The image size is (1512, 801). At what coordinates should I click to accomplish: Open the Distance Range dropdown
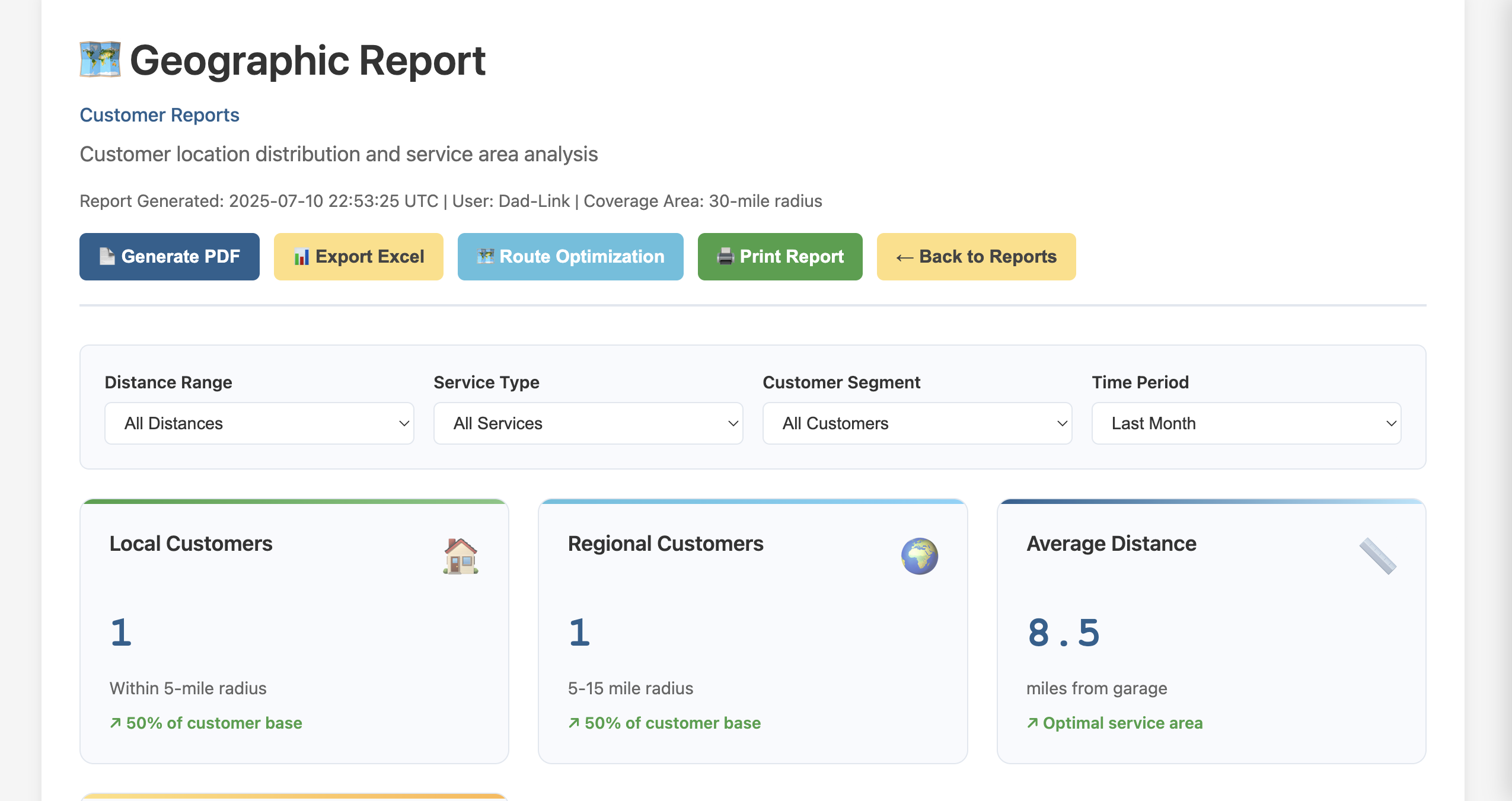[x=259, y=423]
